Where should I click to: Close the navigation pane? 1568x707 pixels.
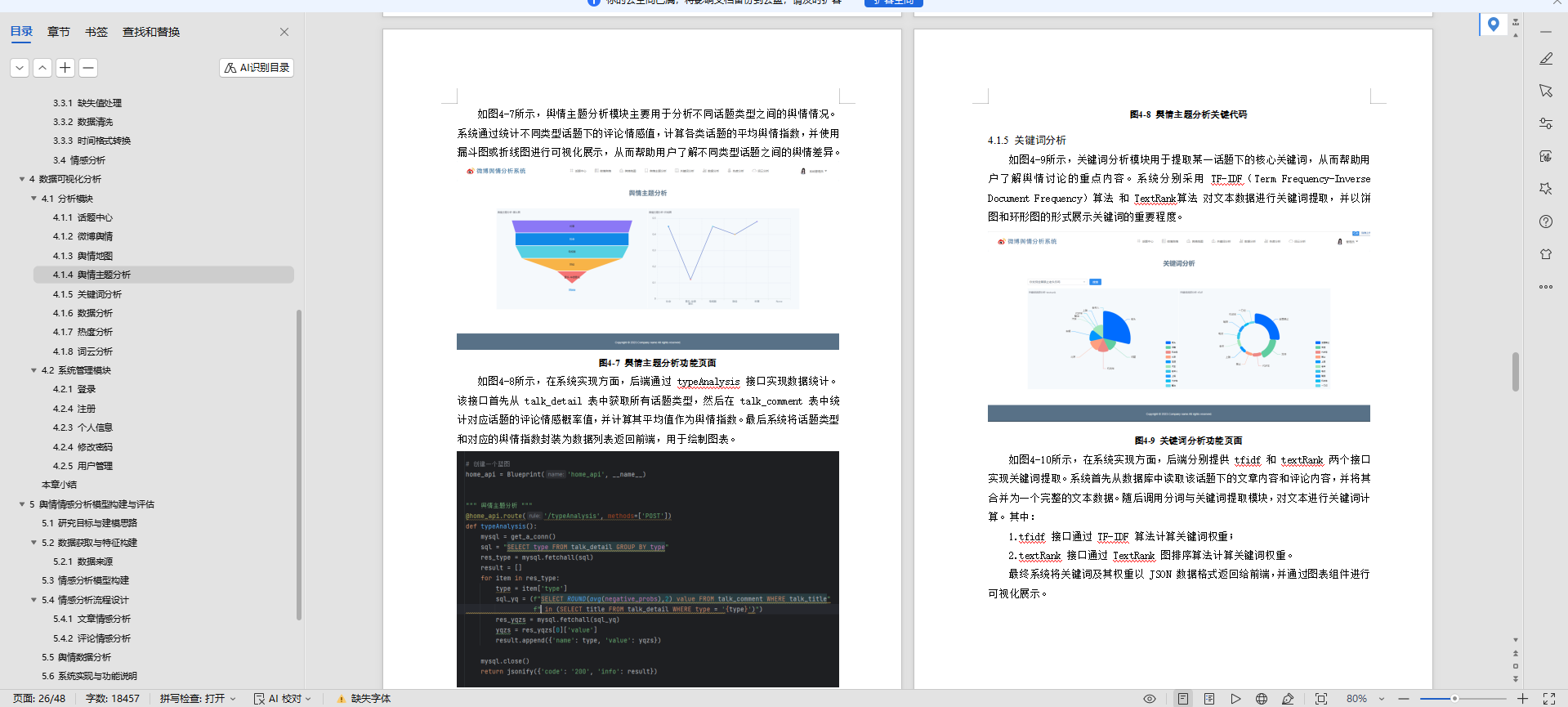tap(284, 32)
